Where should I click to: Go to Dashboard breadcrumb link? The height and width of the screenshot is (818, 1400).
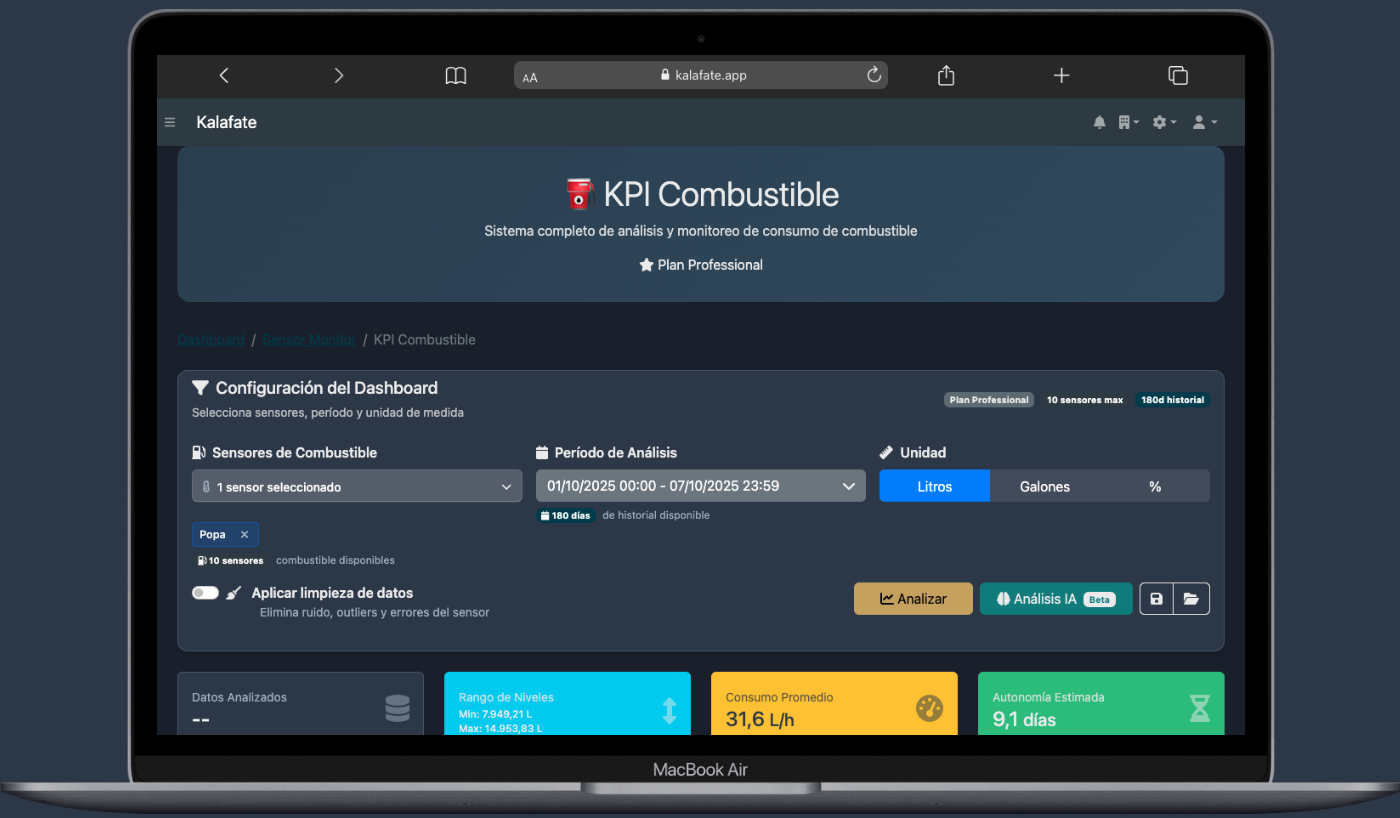coord(211,340)
